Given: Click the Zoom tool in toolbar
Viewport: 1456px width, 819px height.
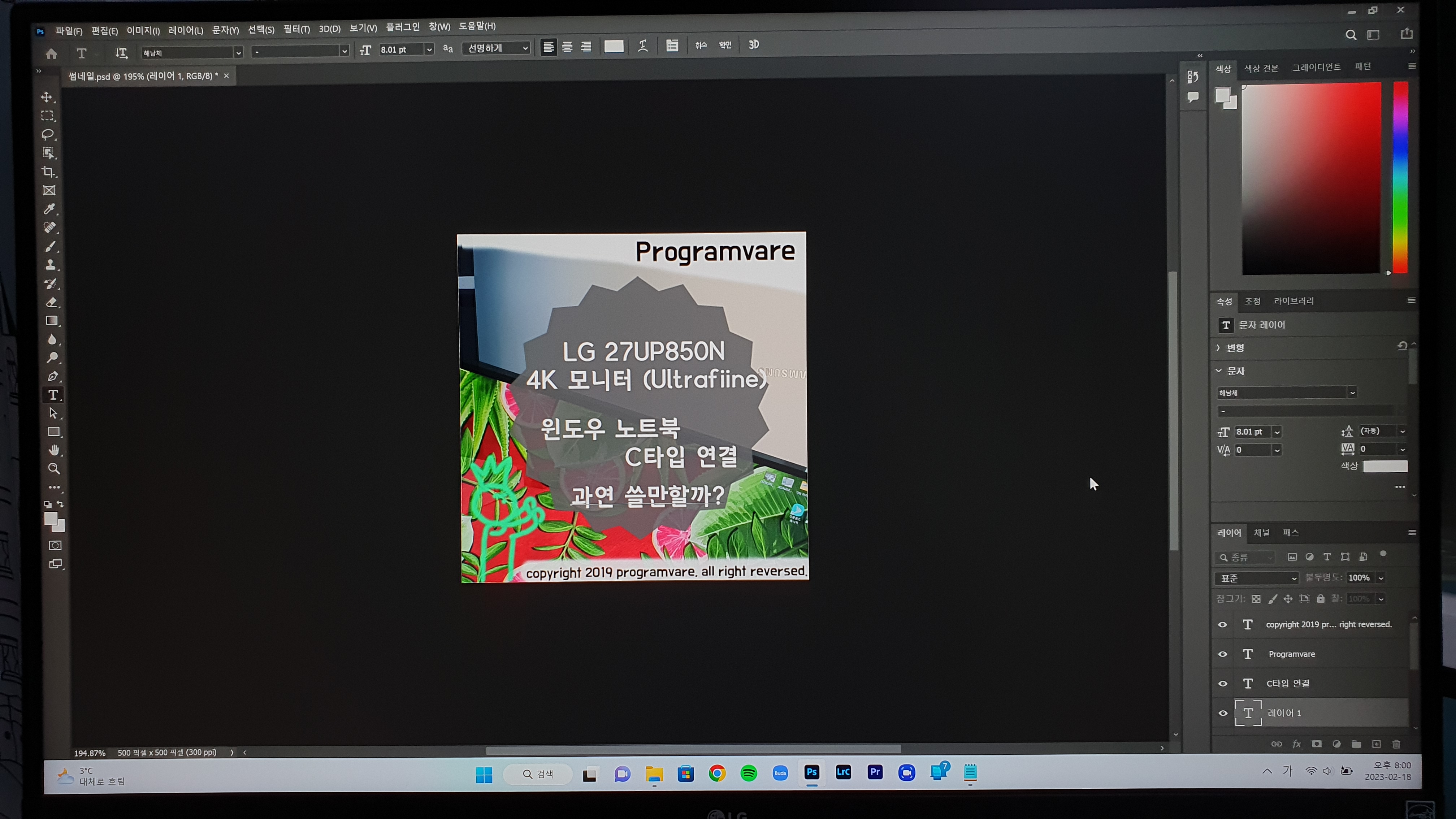Looking at the screenshot, I should [54, 469].
